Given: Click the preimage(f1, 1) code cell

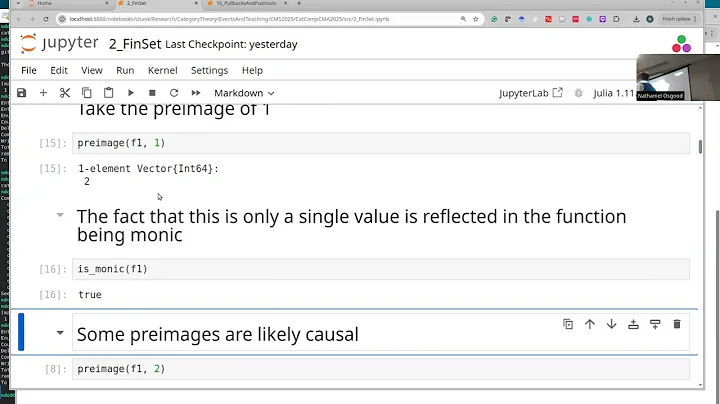Looking at the screenshot, I should 381,143.
